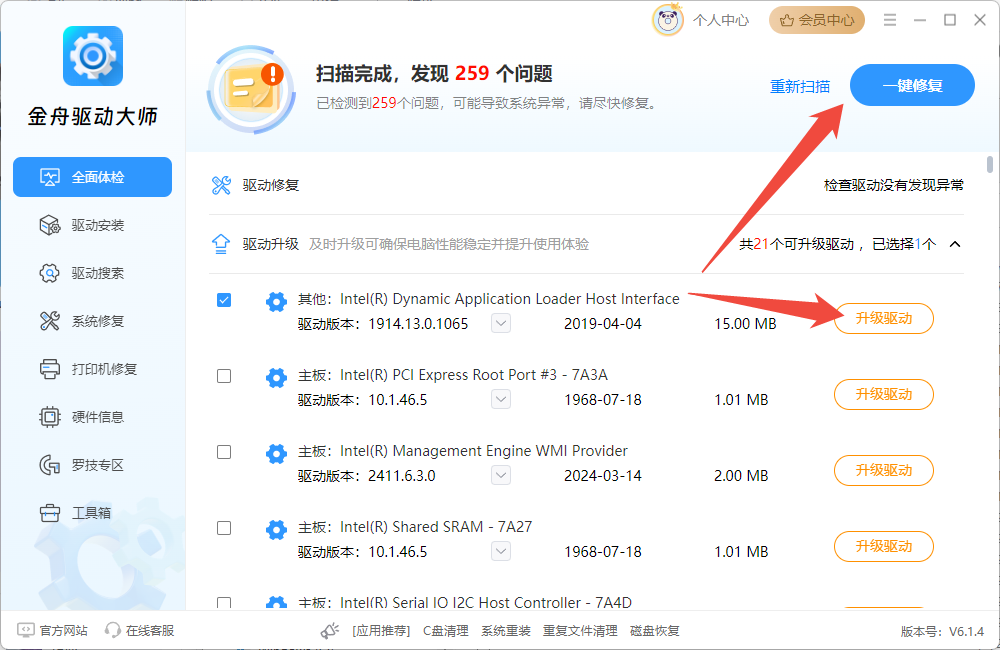Click the Intel(R) Serial IO I2C Host Controller row name
Viewport: 1000px width, 650px height.
(485, 603)
